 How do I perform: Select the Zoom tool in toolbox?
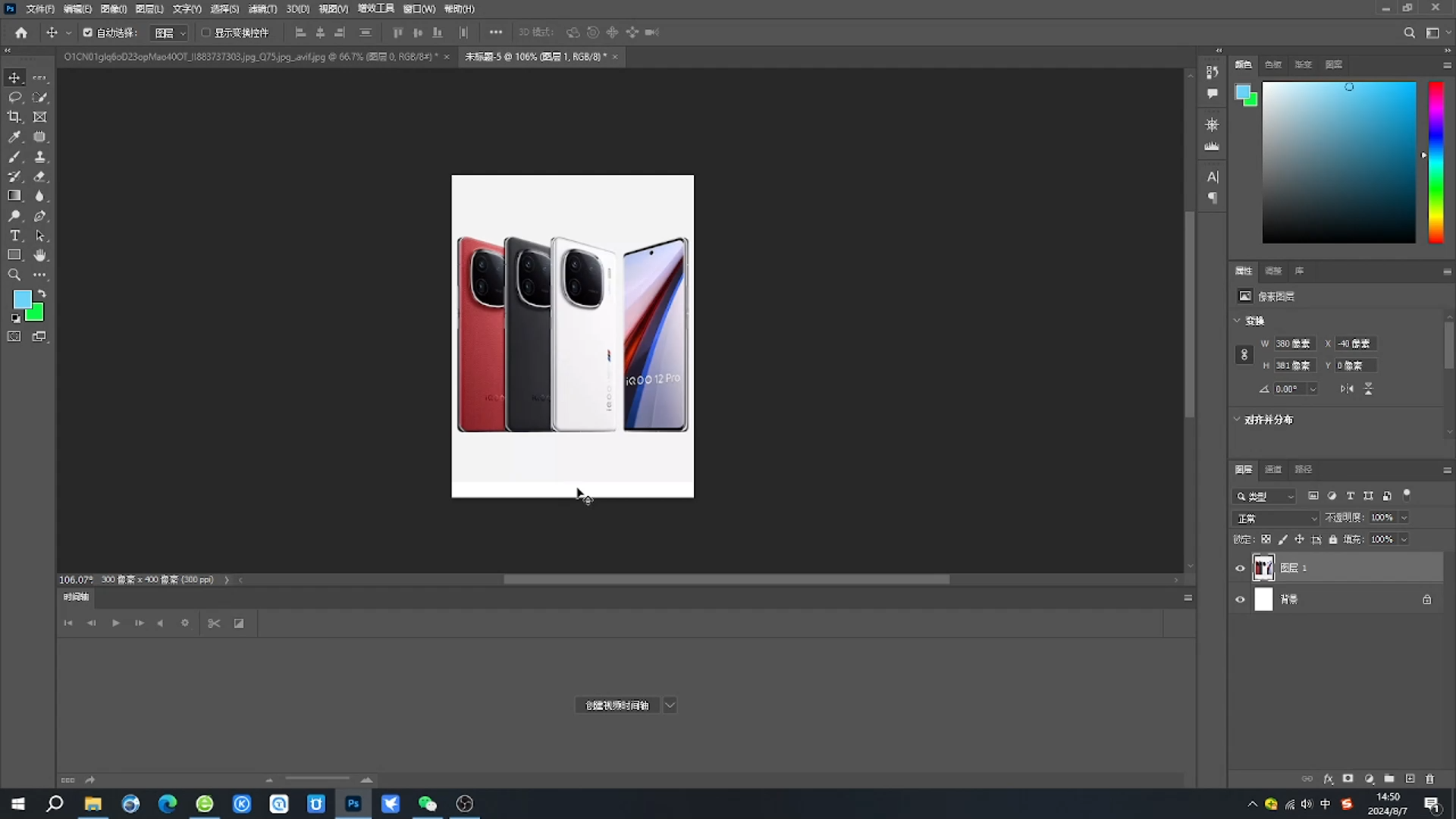coord(14,275)
